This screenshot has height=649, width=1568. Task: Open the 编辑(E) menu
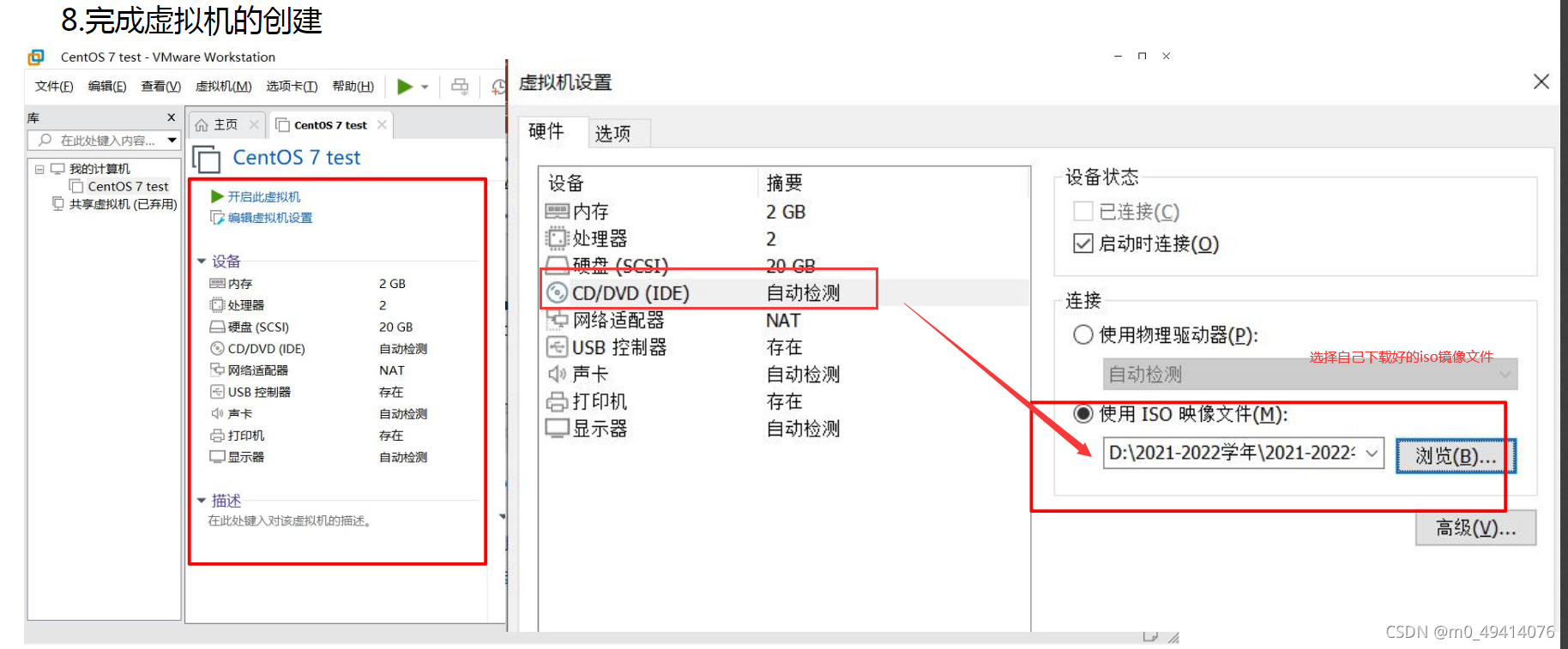[x=107, y=87]
